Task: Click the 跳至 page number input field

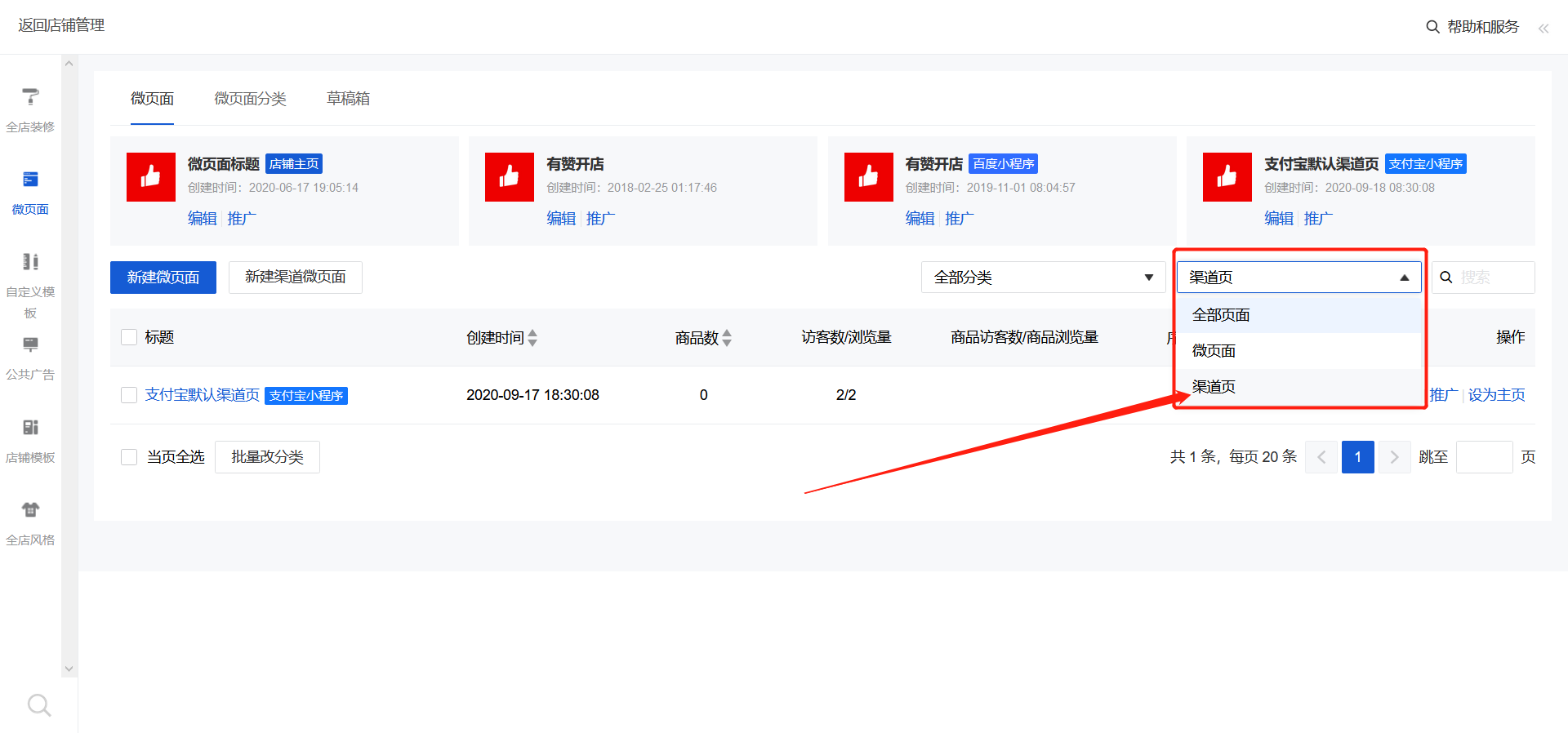Action: [1485, 457]
